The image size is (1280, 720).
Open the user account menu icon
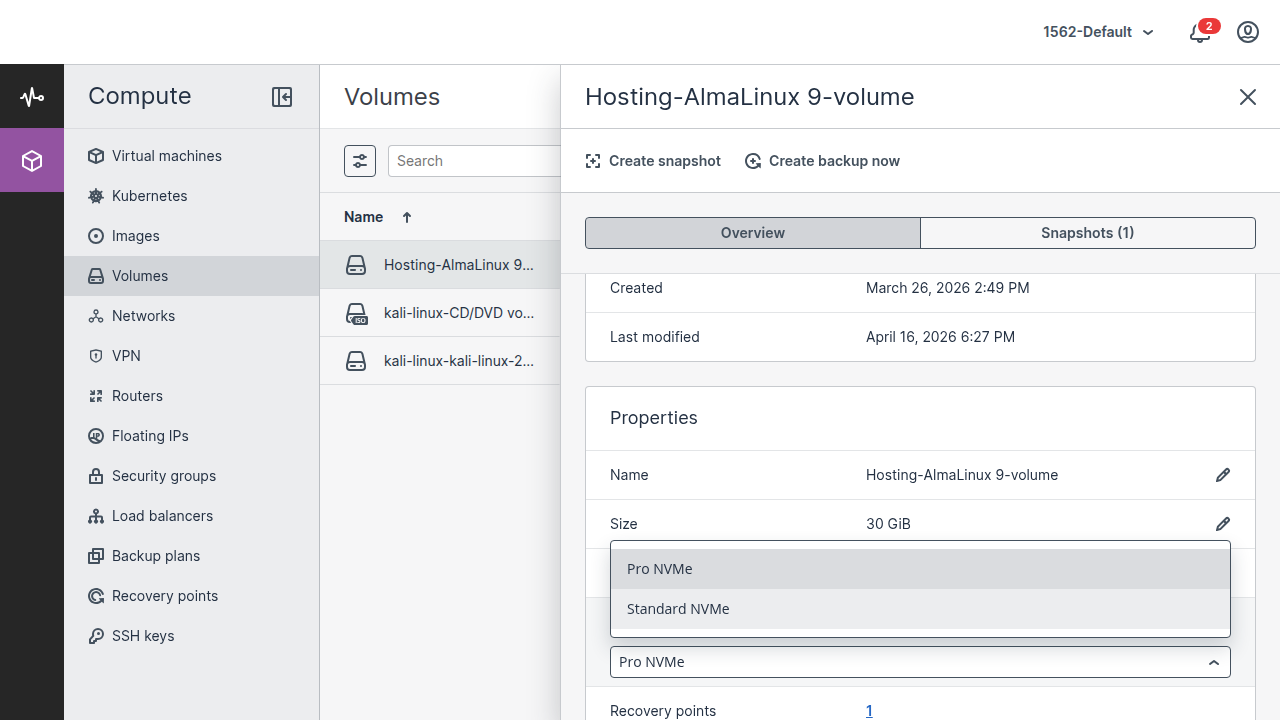(1247, 32)
